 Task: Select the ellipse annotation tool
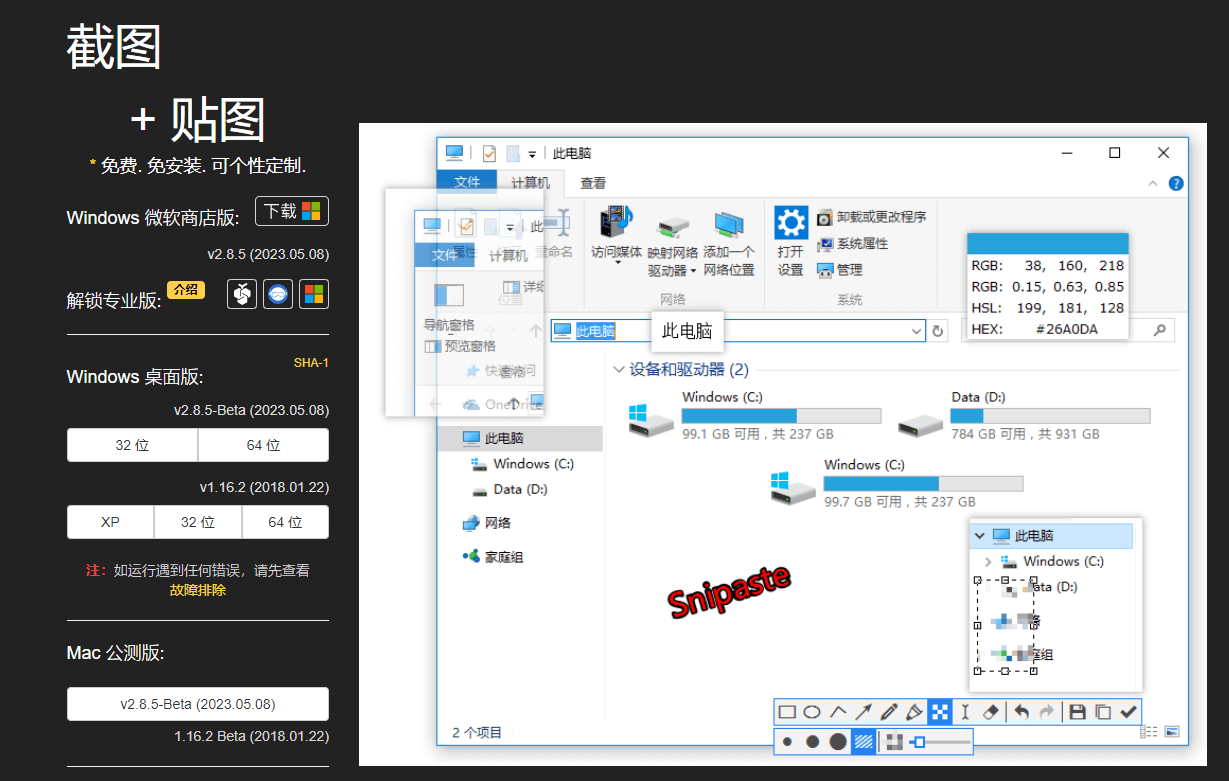point(812,711)
